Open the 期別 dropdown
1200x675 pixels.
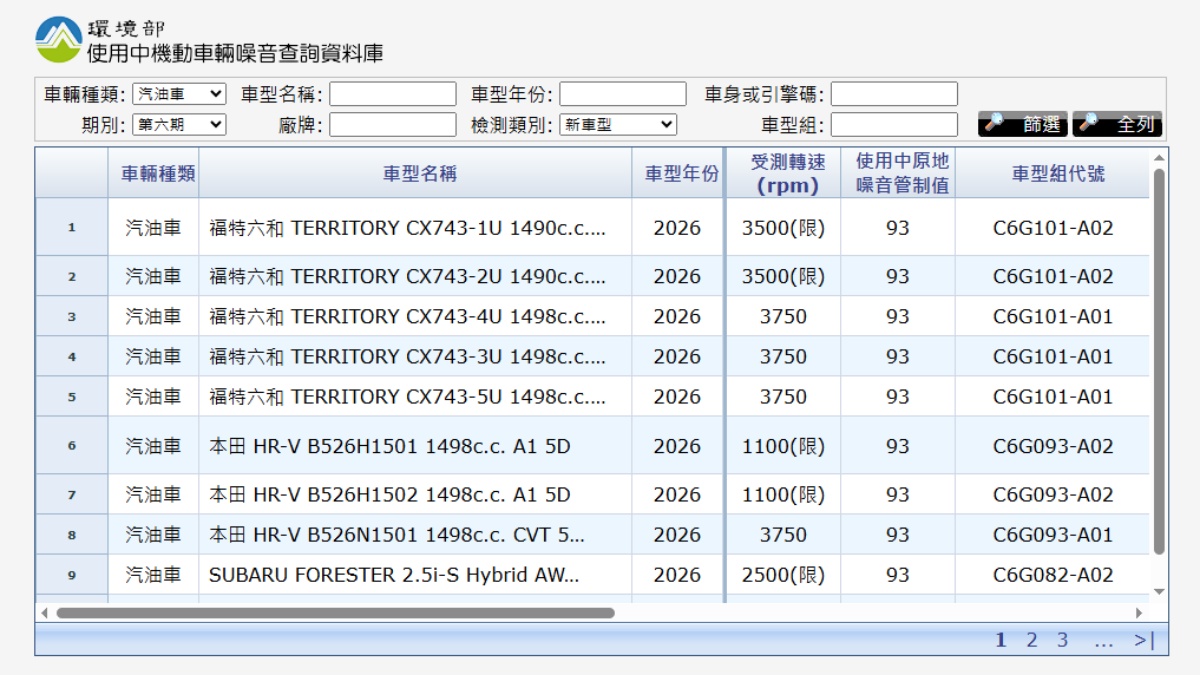click(x=179, y=125)
